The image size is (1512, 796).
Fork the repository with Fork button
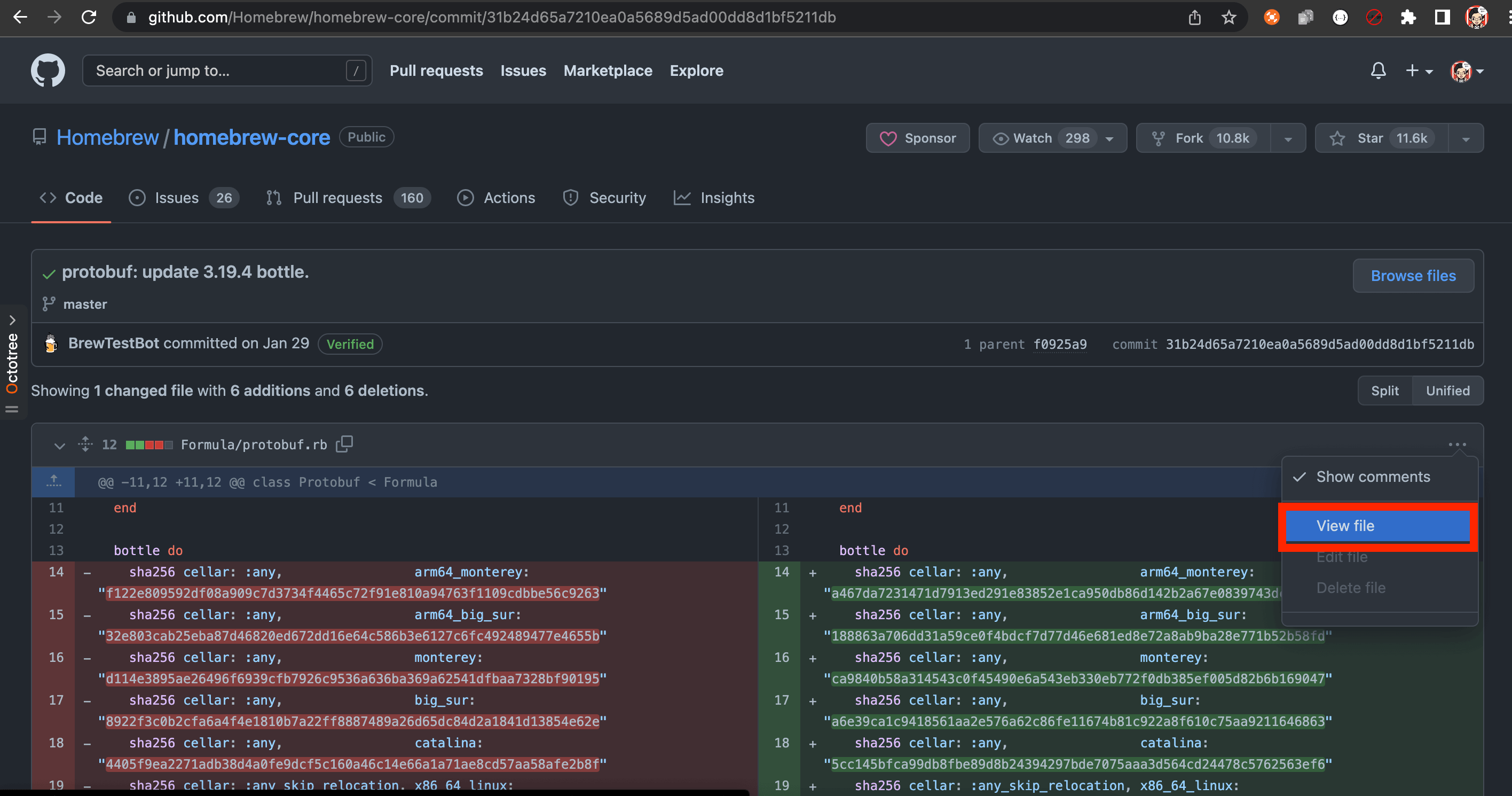1203,138
